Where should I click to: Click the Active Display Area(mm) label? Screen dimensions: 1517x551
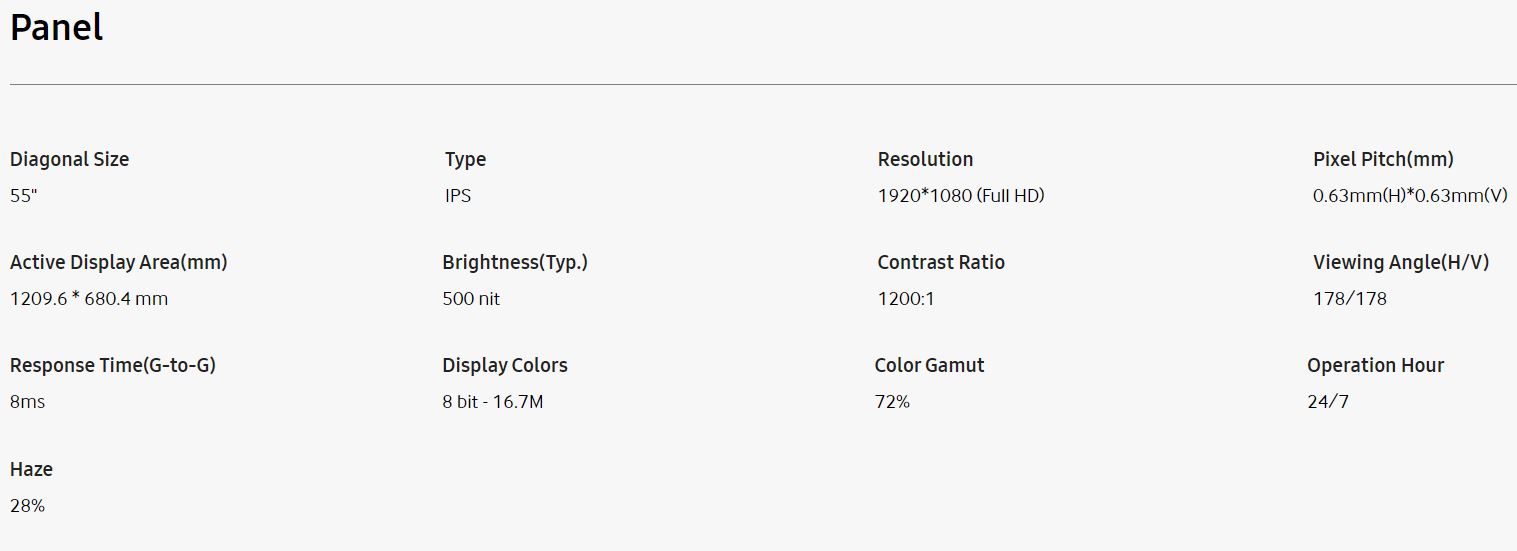118,262
